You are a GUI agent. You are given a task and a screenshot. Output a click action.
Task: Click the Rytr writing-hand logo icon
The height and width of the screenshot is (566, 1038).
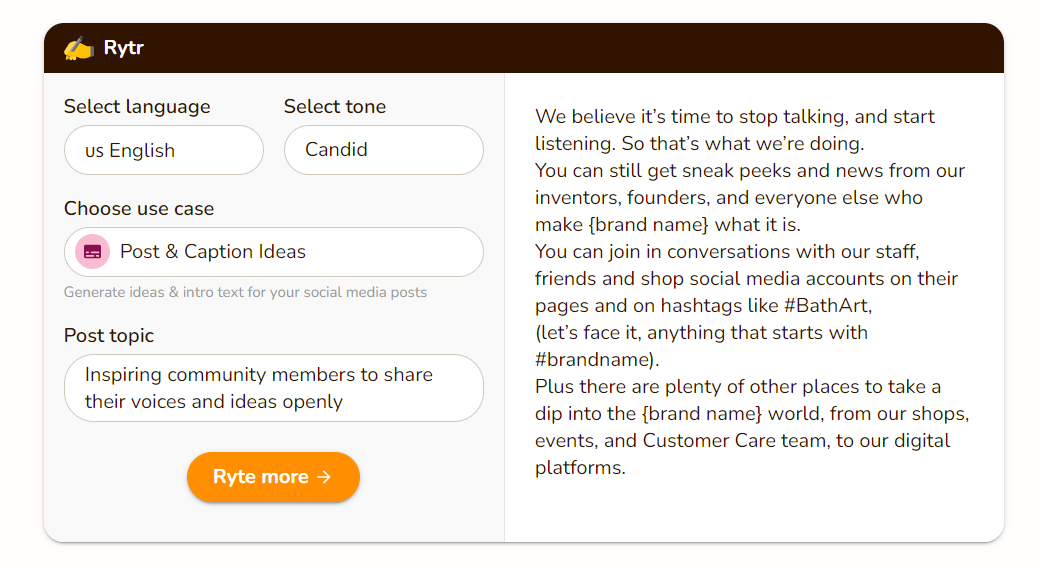pos(78,48)
